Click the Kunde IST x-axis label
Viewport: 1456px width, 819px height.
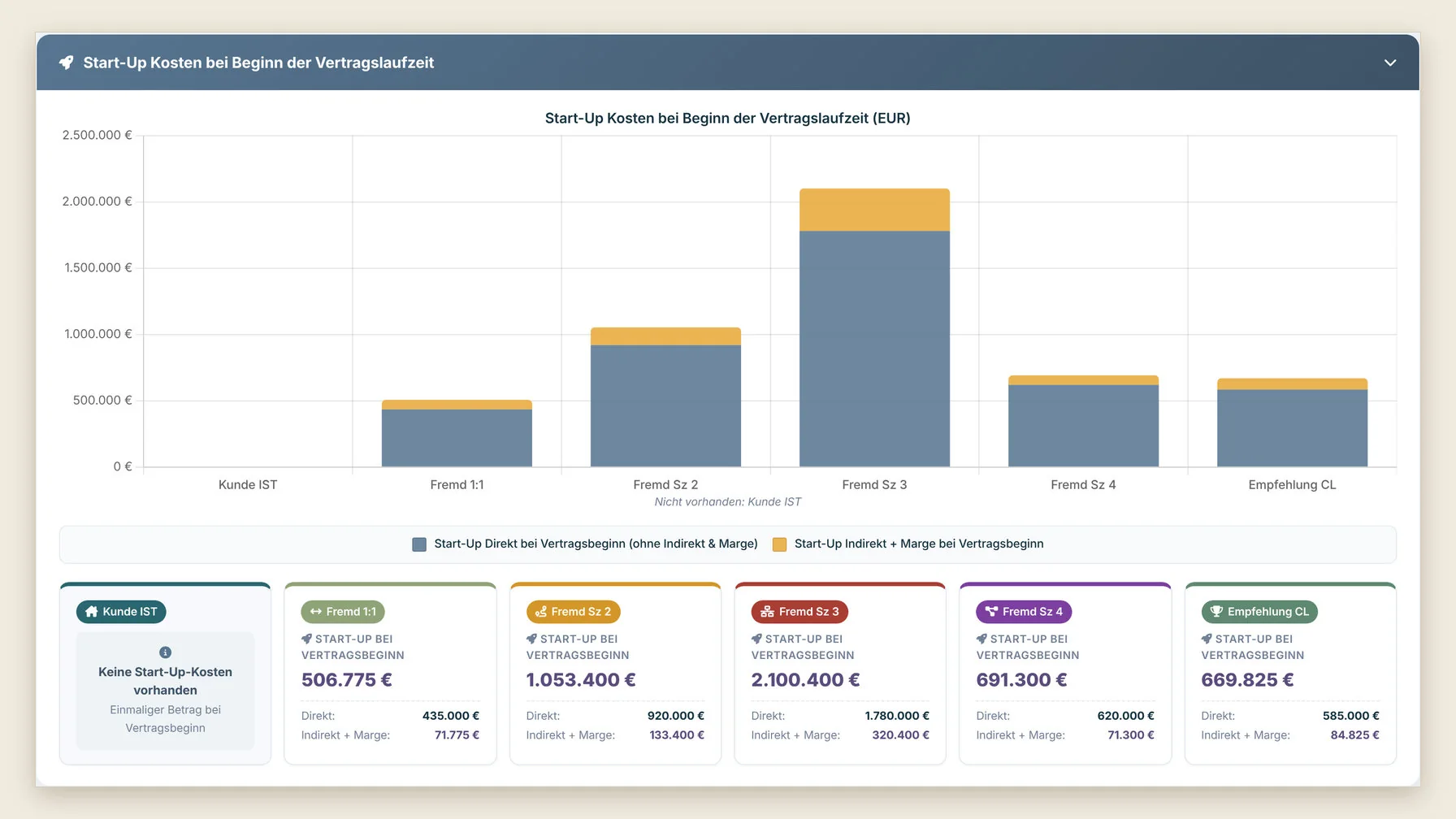[x=248, y=485]
